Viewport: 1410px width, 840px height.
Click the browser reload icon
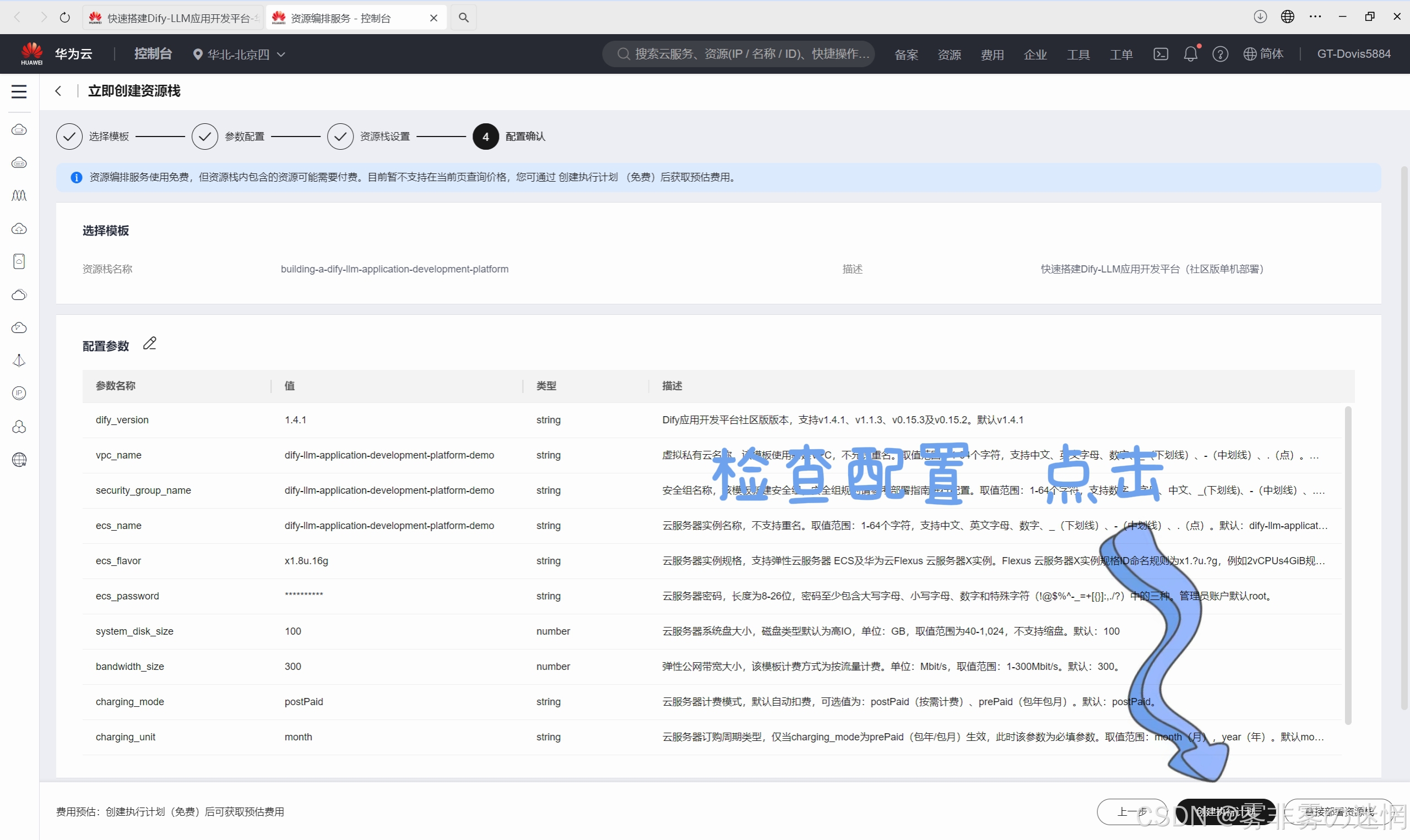pos(64,18)
